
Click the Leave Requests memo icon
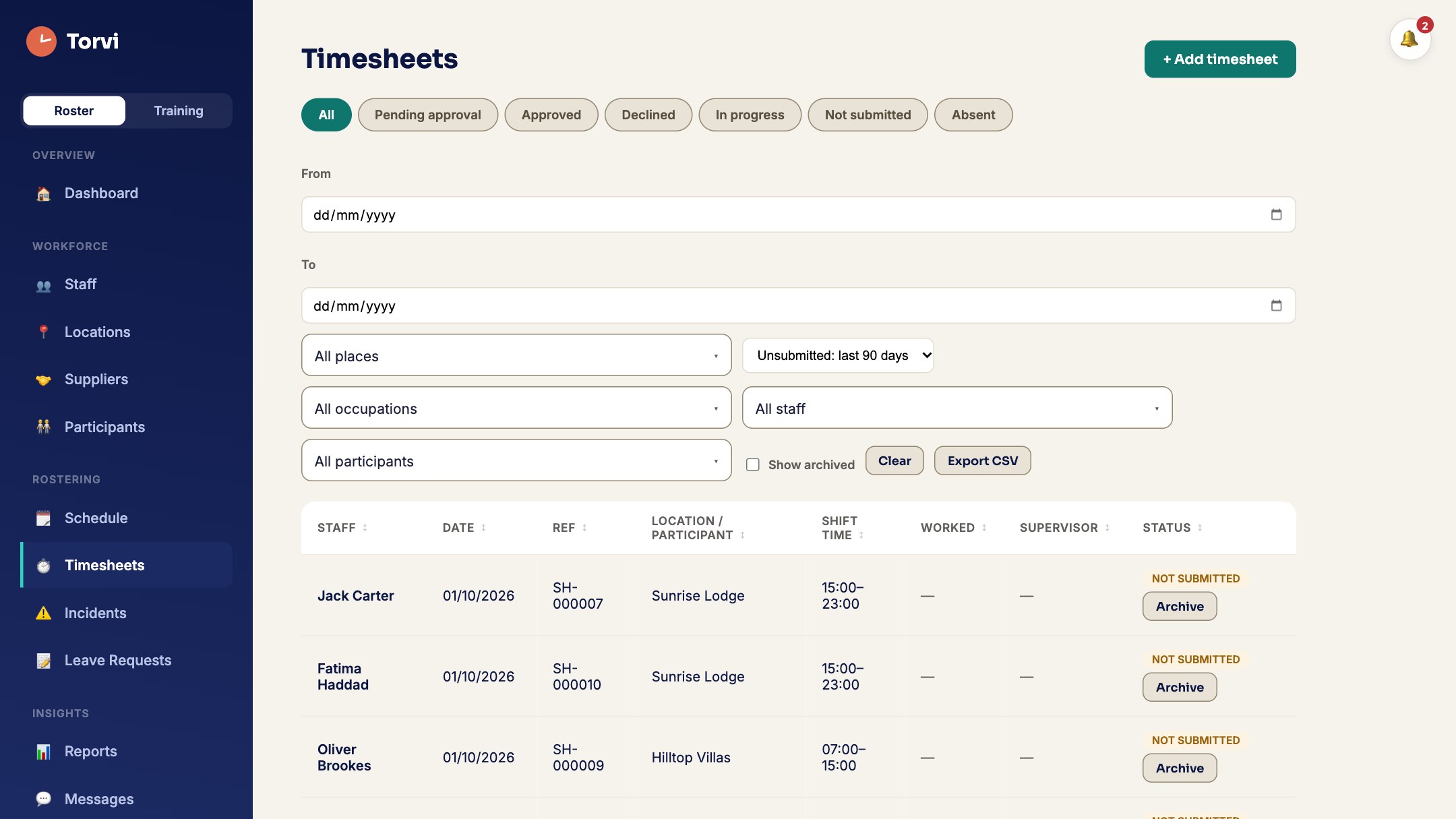click(43, 661)
